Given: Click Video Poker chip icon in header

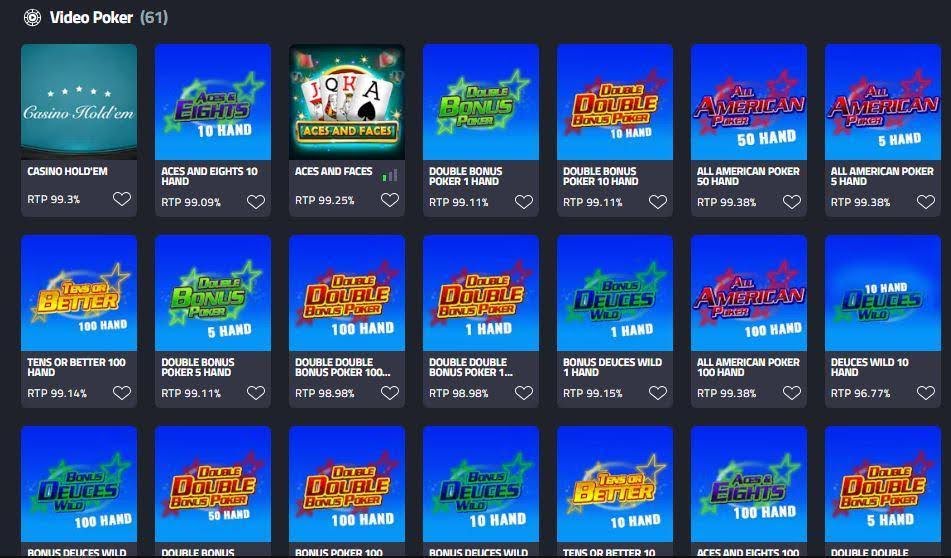Looking at the screenshot, I should 32,18.
